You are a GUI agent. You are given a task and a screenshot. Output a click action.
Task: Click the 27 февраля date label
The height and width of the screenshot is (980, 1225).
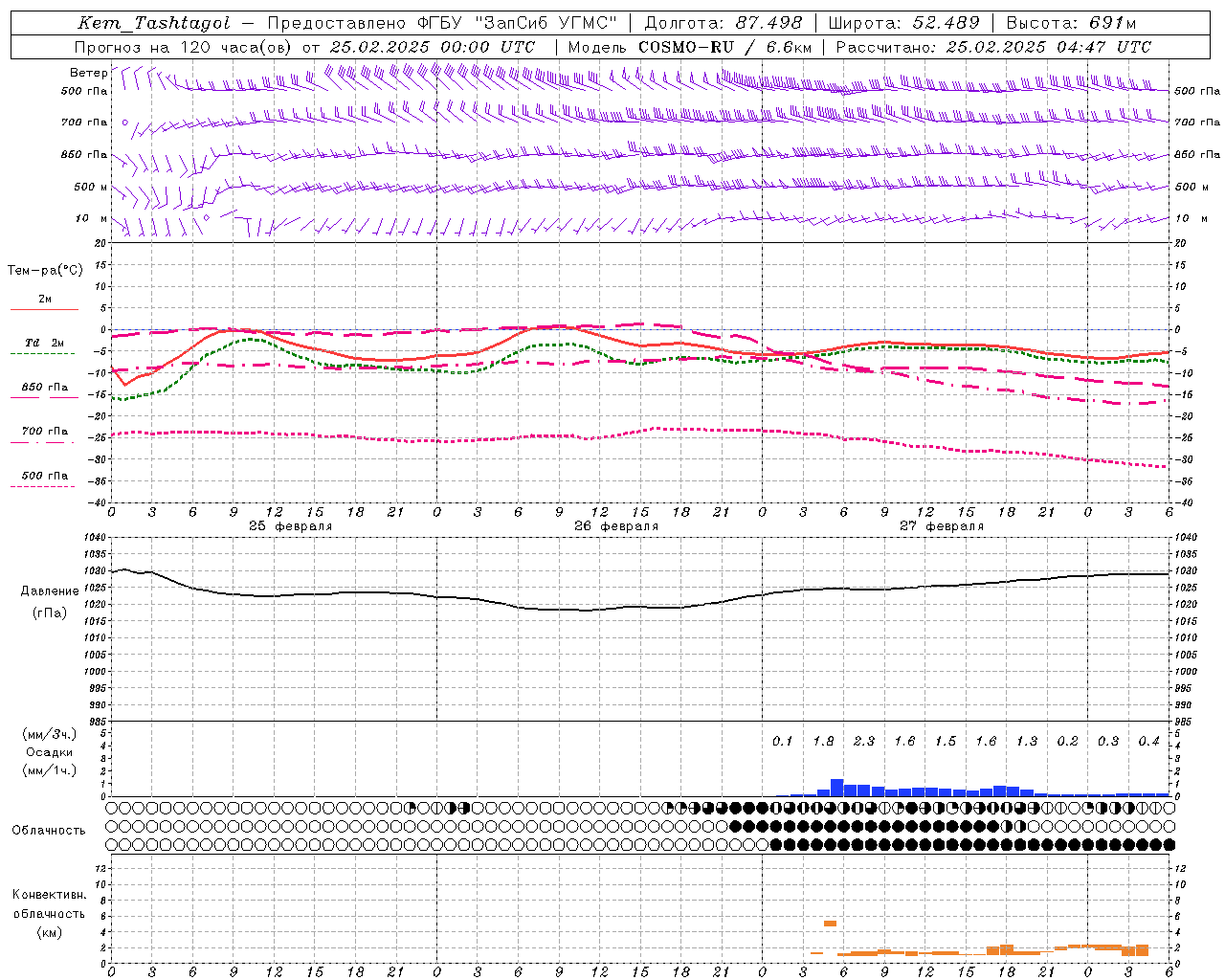coord(942,526)
